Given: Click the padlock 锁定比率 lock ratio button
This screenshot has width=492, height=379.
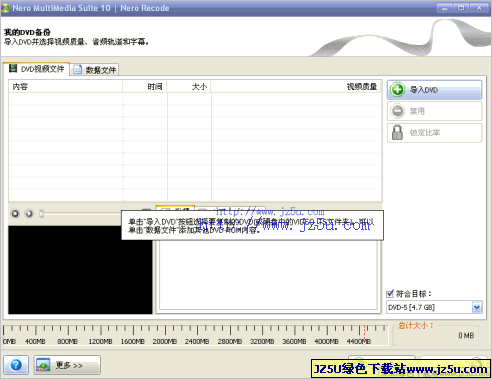Looking at the screenshot, I should point(435,133).
